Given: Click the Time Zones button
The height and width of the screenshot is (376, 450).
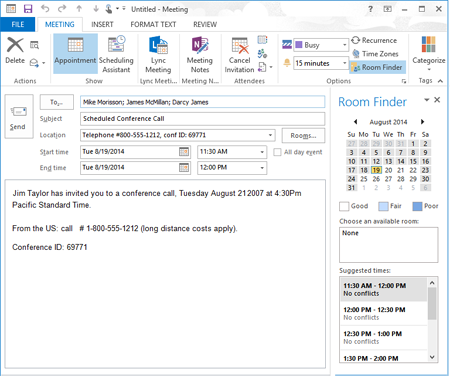Looking at the screenshot, I should [x=375, y=54].
